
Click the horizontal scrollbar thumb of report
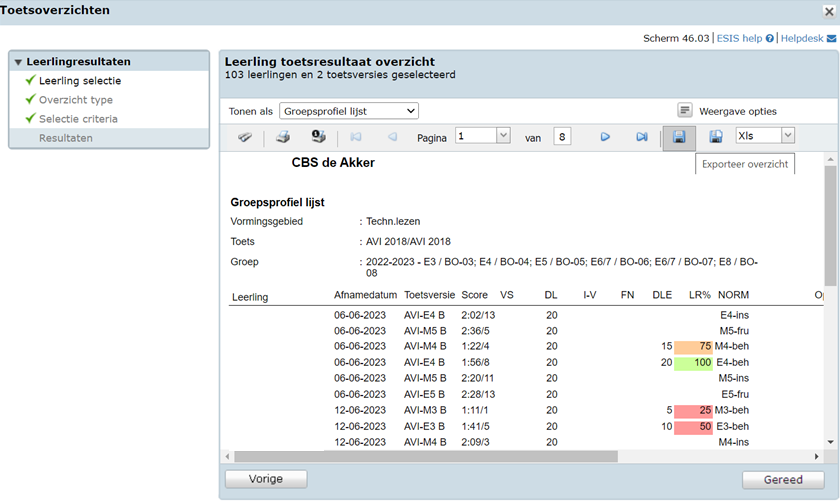pyautogui.click(x=426, y=456)
